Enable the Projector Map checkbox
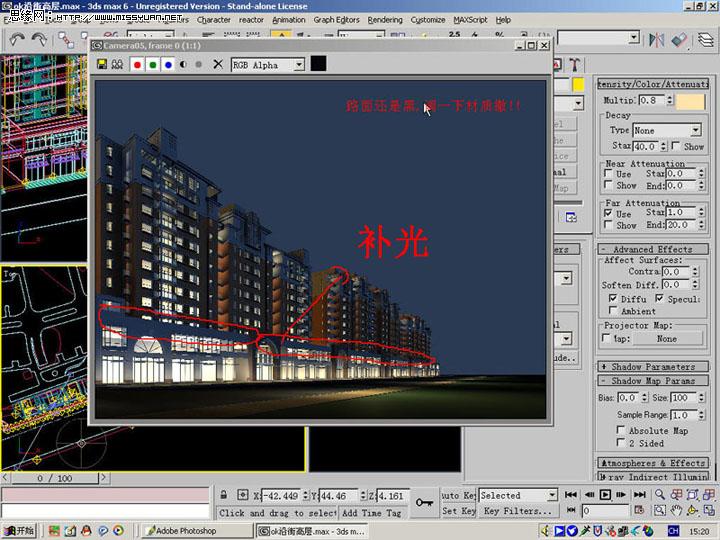The width and height of the screenshot is (720, 540). (x=607, y=338)
